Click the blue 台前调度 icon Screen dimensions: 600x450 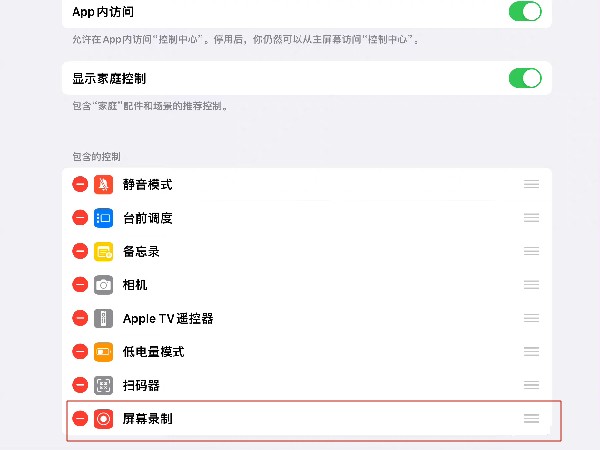click(103, 218)
